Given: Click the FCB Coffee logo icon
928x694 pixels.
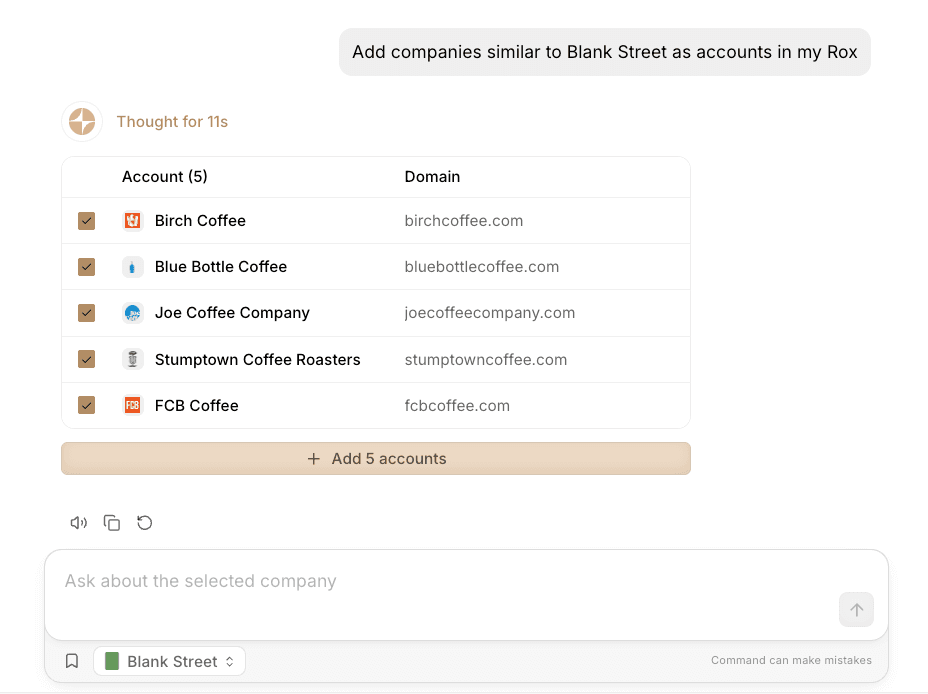Looking at the screenshot, I should point(133,405).
